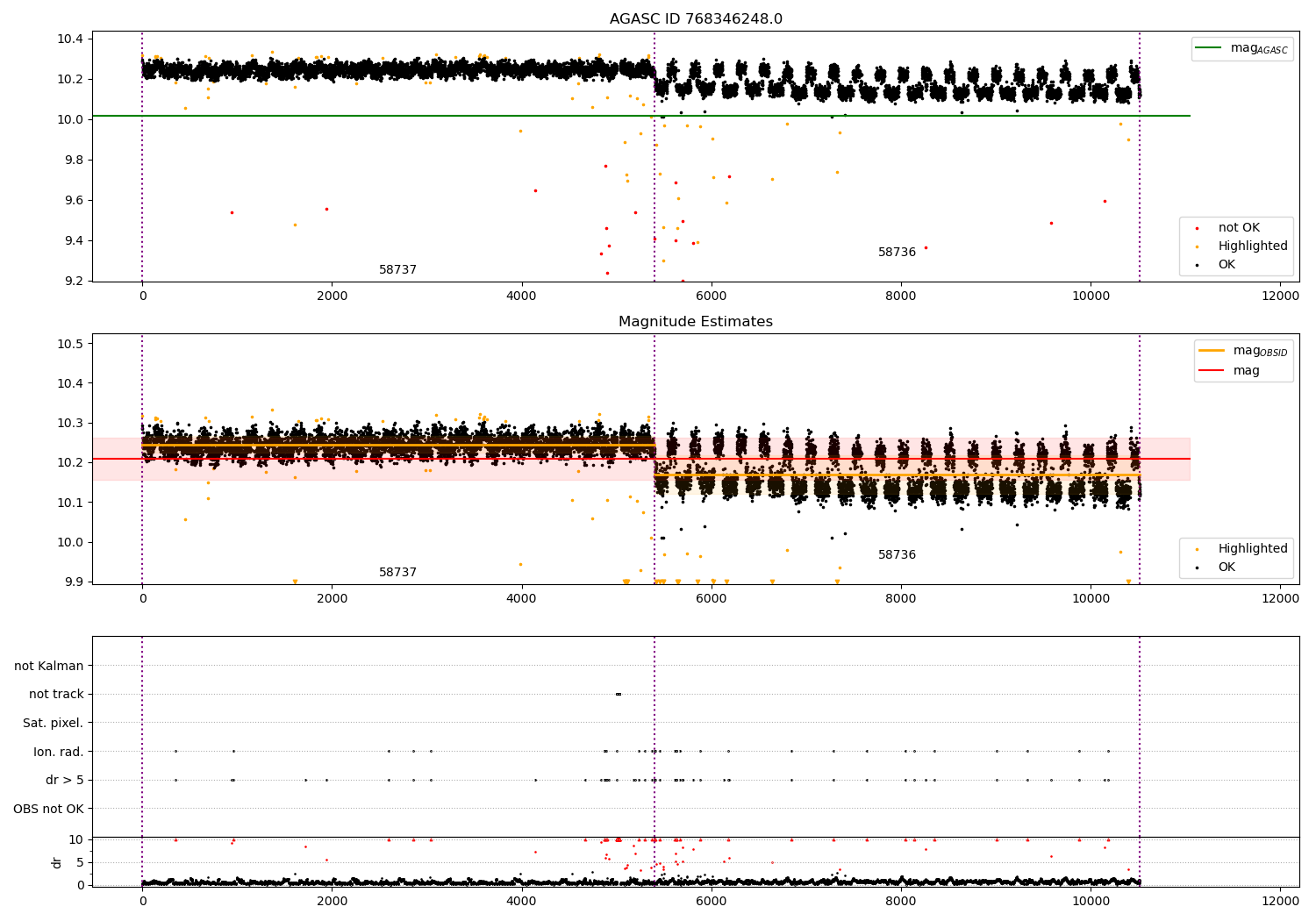Click the red 'mag' legend entry
This screenshot has height=921, width=1316.
click(x=1247, y=371)
